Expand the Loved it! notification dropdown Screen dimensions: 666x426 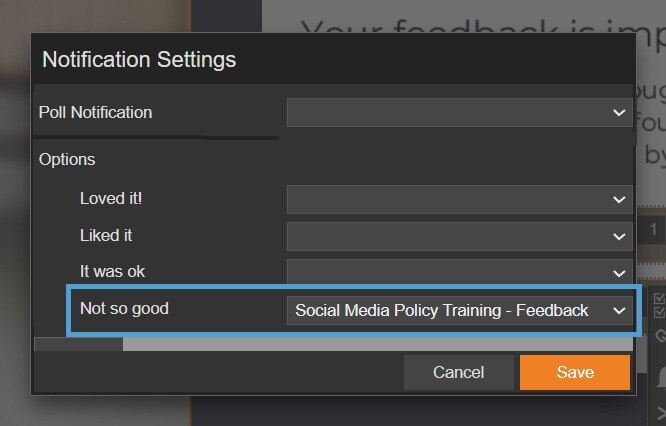[459, 199]
